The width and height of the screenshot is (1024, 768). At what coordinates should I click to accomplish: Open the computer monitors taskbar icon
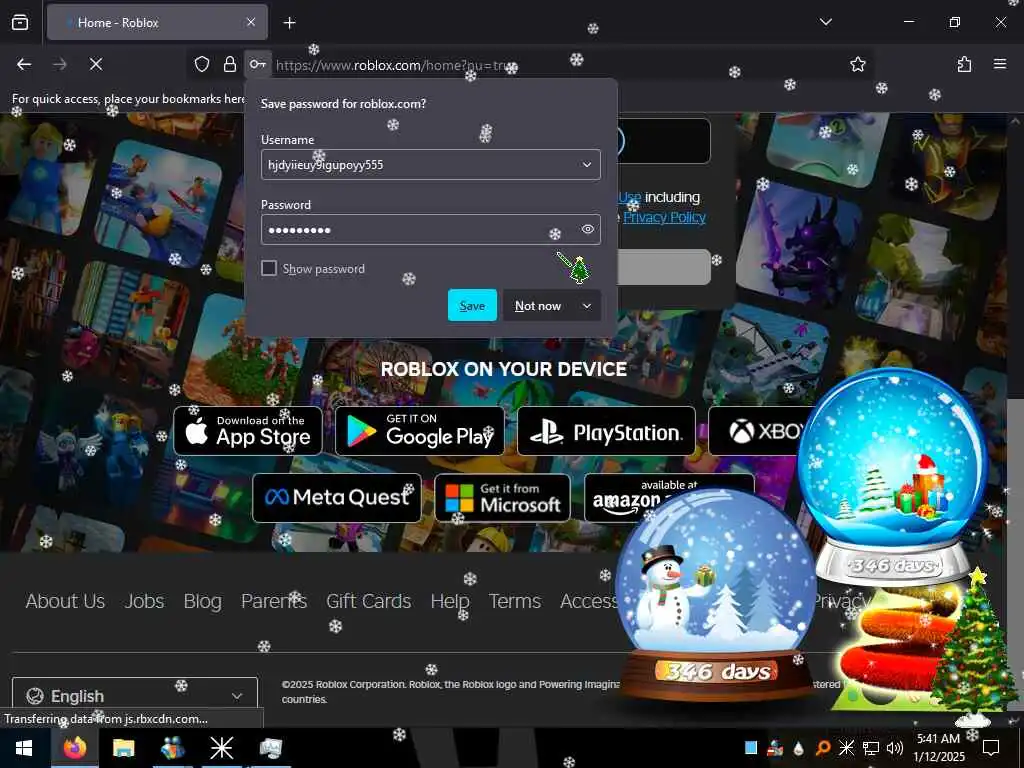click(270, 748)
